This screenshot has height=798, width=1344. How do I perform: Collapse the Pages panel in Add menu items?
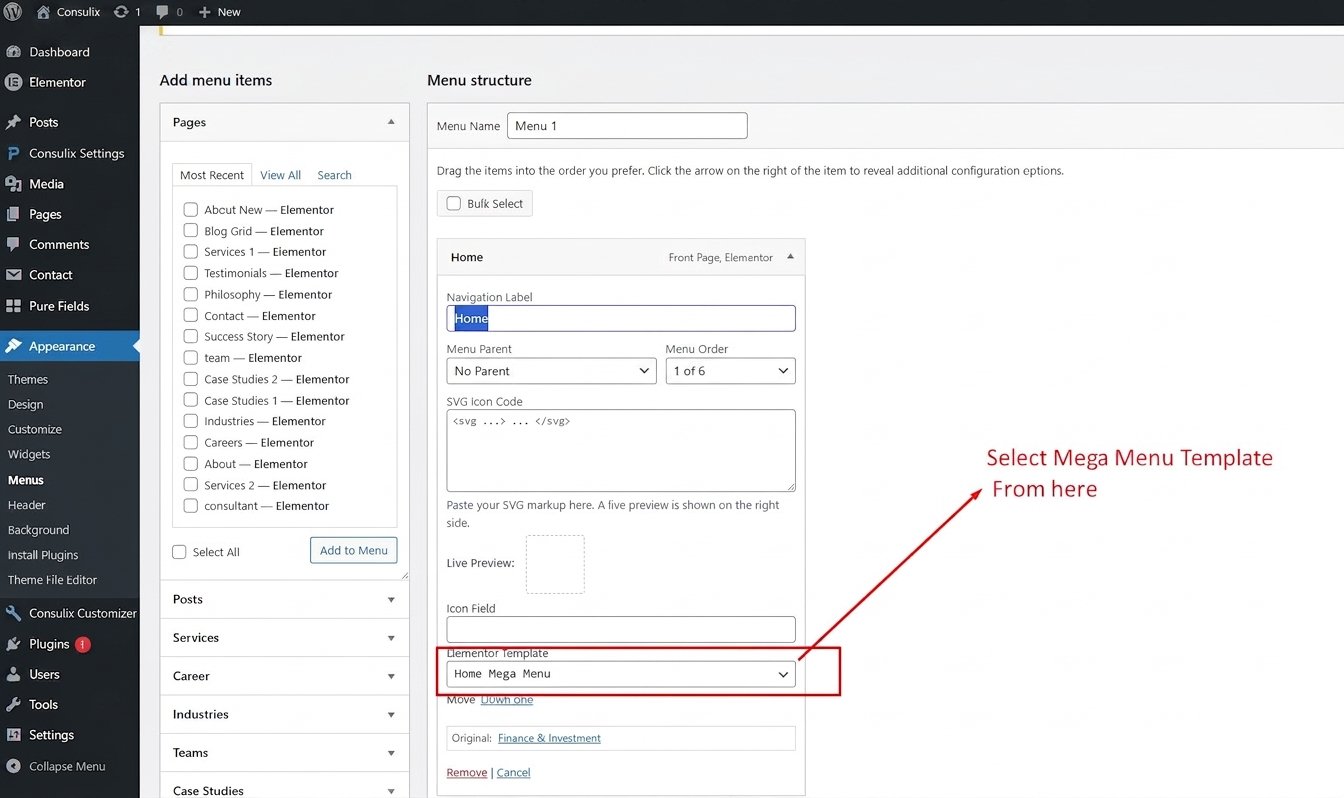point(391,122)
